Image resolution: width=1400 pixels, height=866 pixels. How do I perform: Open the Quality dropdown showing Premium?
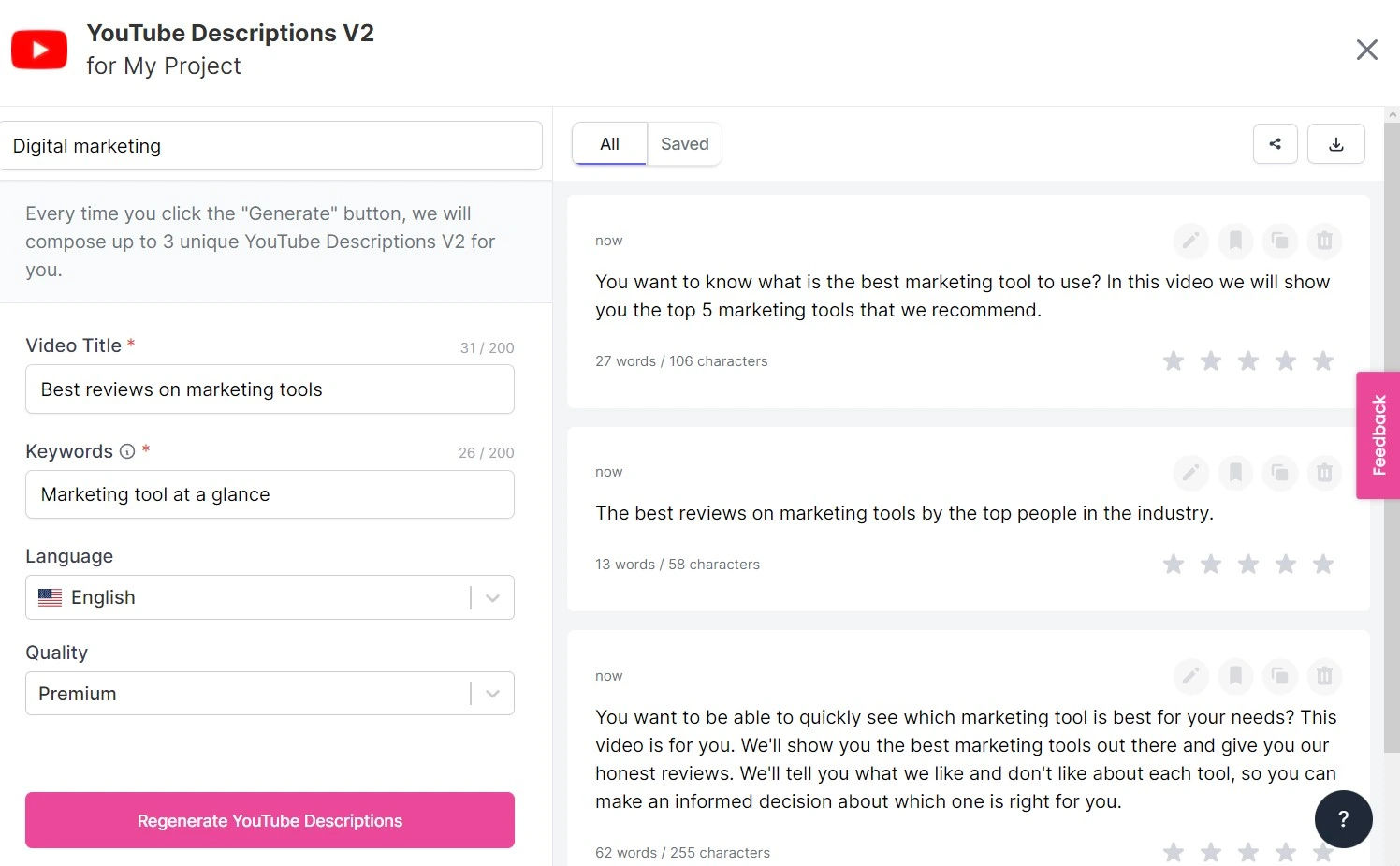point(270,694)
